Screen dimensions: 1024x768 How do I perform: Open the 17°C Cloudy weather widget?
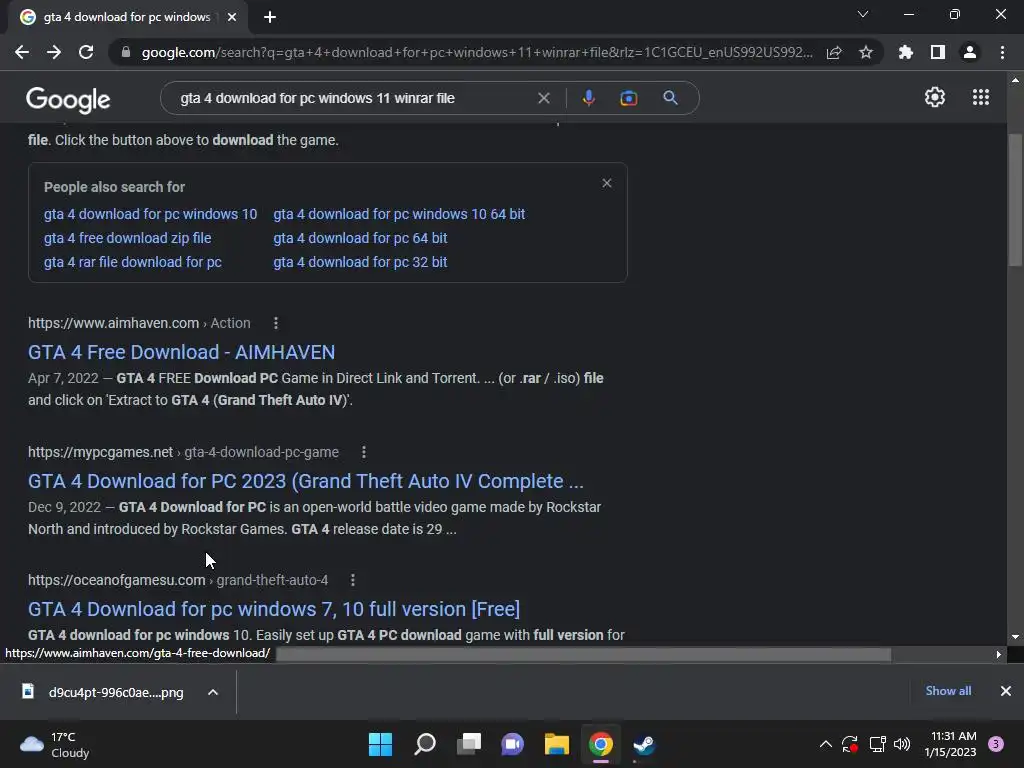click(55, 744)
